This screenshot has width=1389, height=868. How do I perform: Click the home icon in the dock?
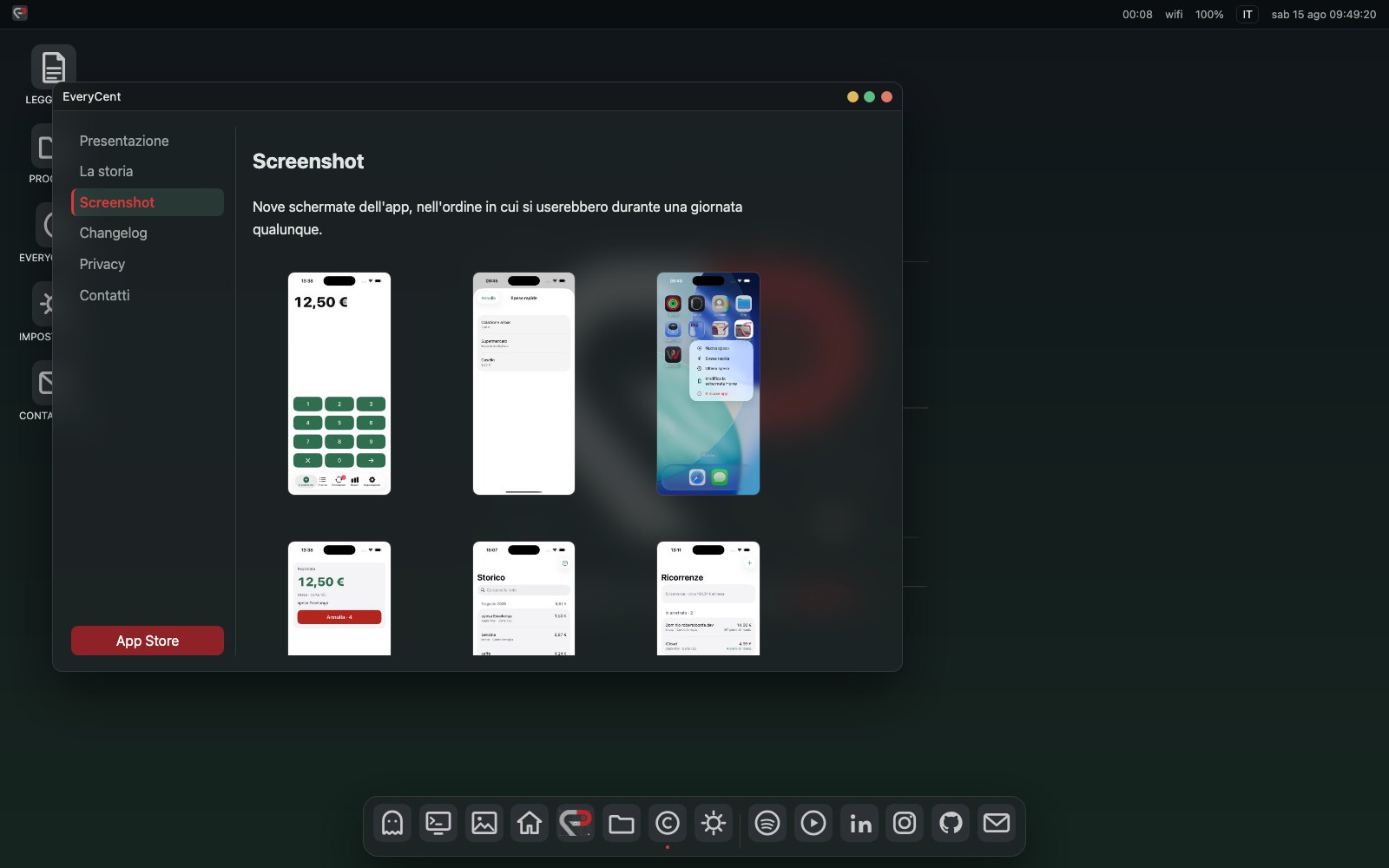(x=530, y=823)
